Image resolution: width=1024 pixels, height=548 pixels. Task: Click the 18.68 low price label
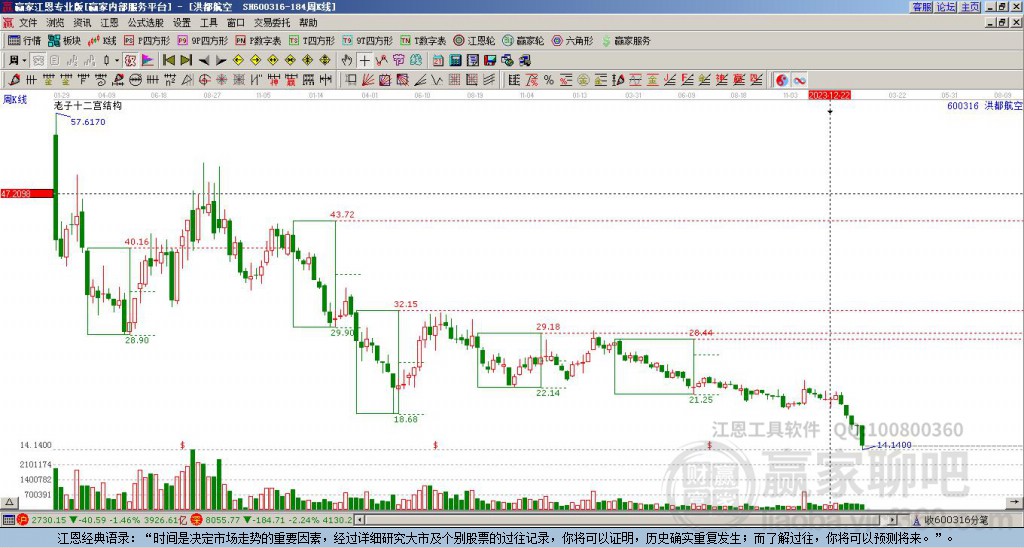(406, 419)
